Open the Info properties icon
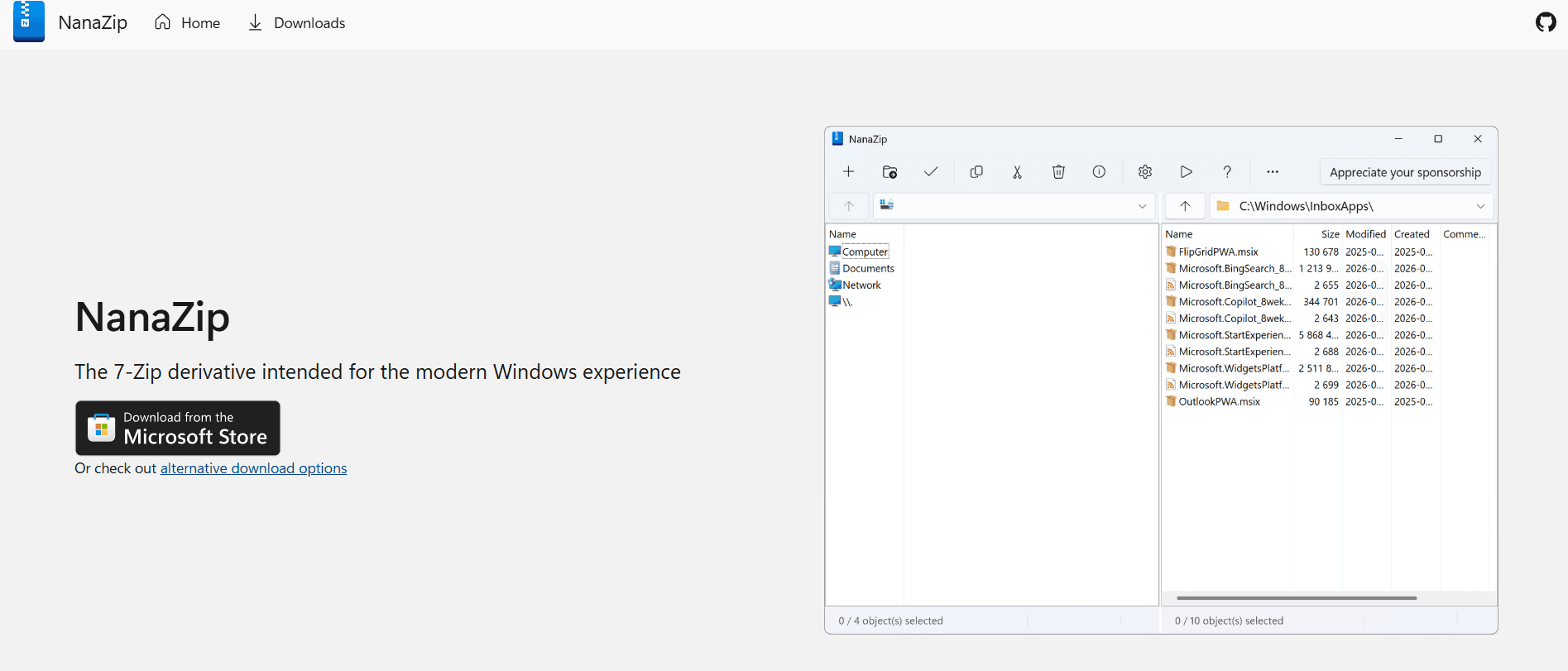Image resolution: width=1568 pixels, height=671 pixels. [1099, 172]
